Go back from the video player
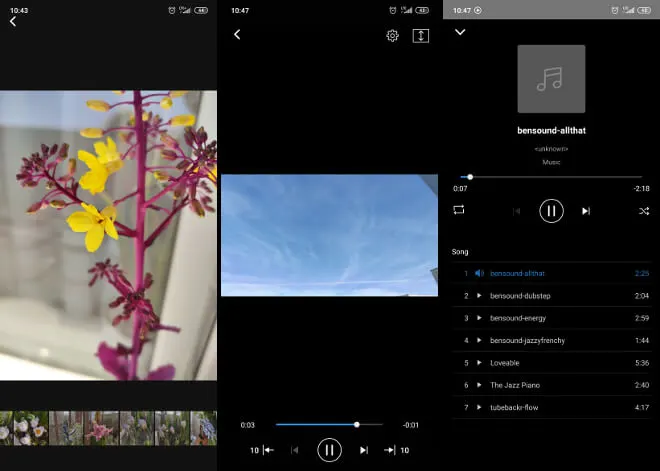Viewport: 660px width, 471px height. coord(237,35)
